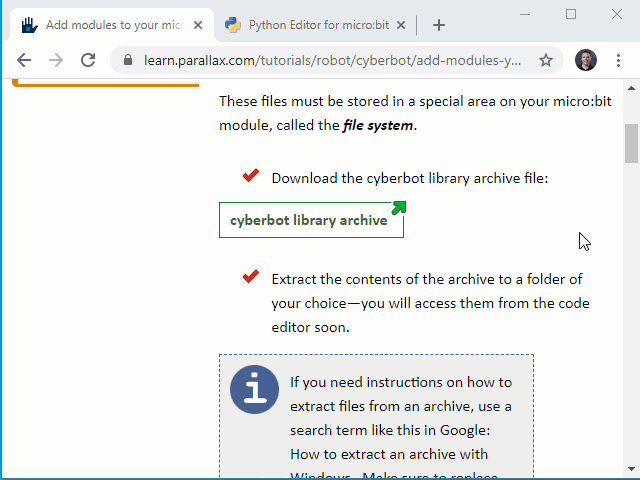The height and width of the screenshot is (480, 640).
Task: Open the Chrome three-dot menu
Action: [x=618, y=60]
